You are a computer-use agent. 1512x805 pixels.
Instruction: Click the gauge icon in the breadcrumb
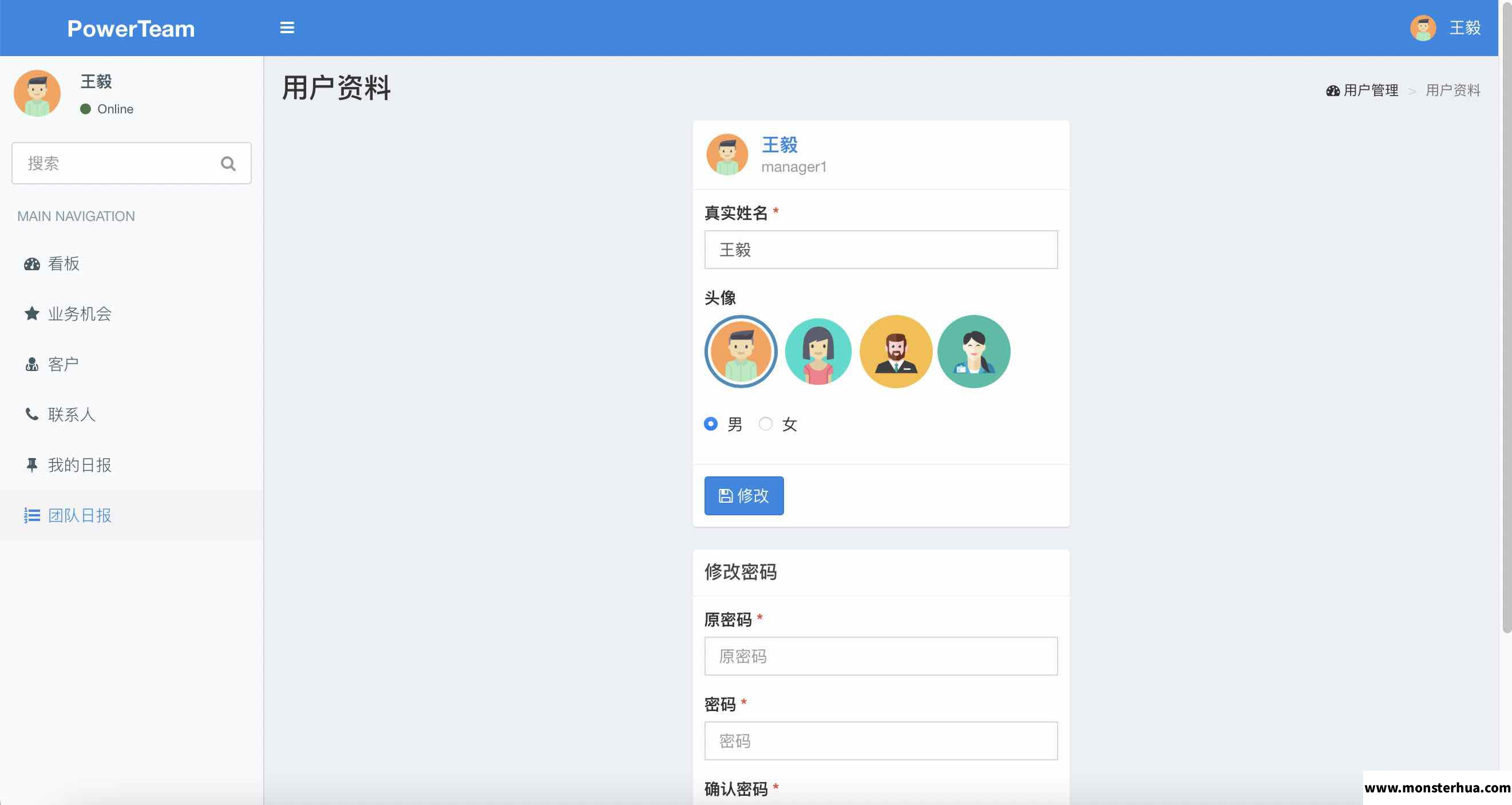(x=1333, y=90)
